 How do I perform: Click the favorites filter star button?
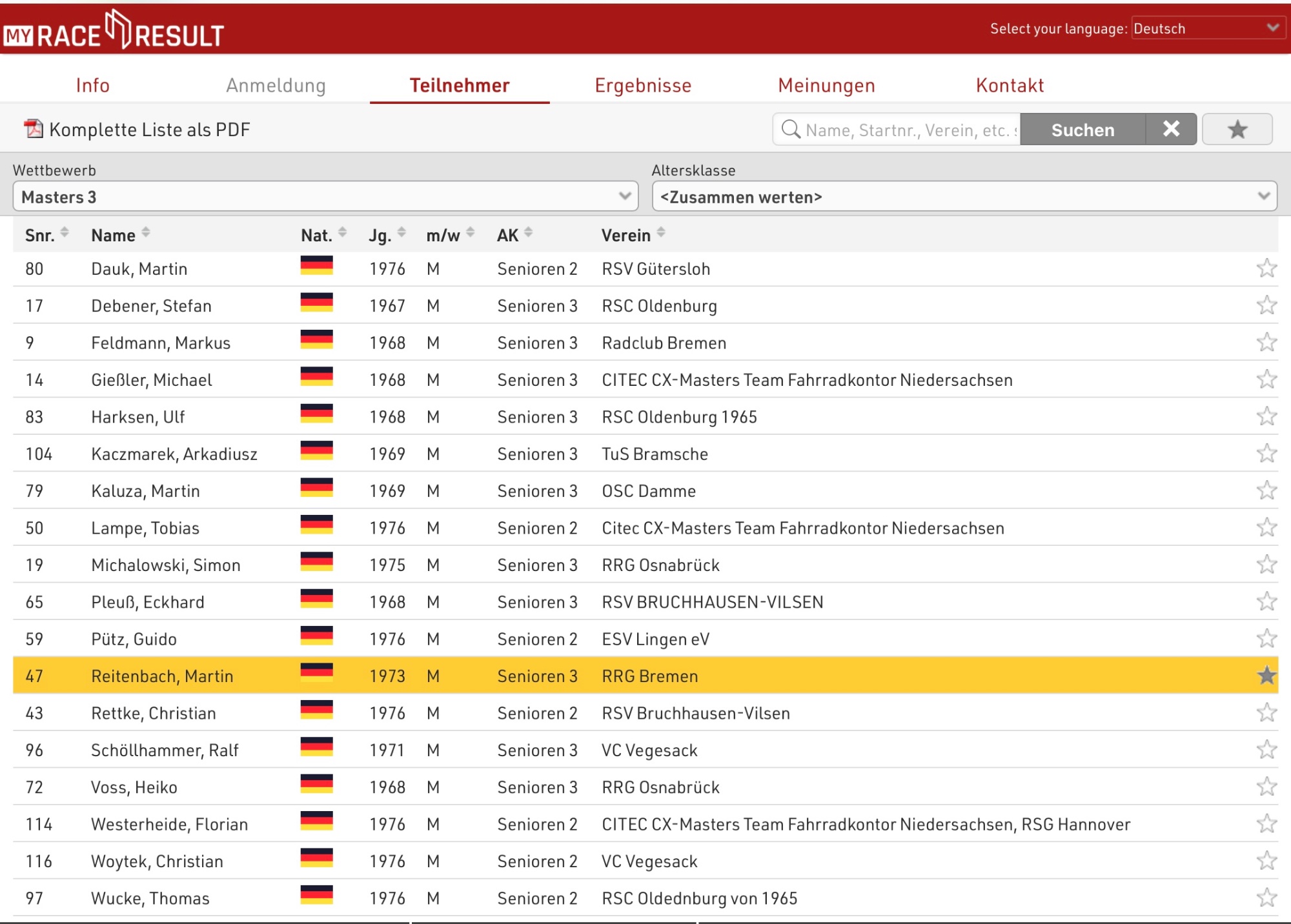[x=1237, y=129]
